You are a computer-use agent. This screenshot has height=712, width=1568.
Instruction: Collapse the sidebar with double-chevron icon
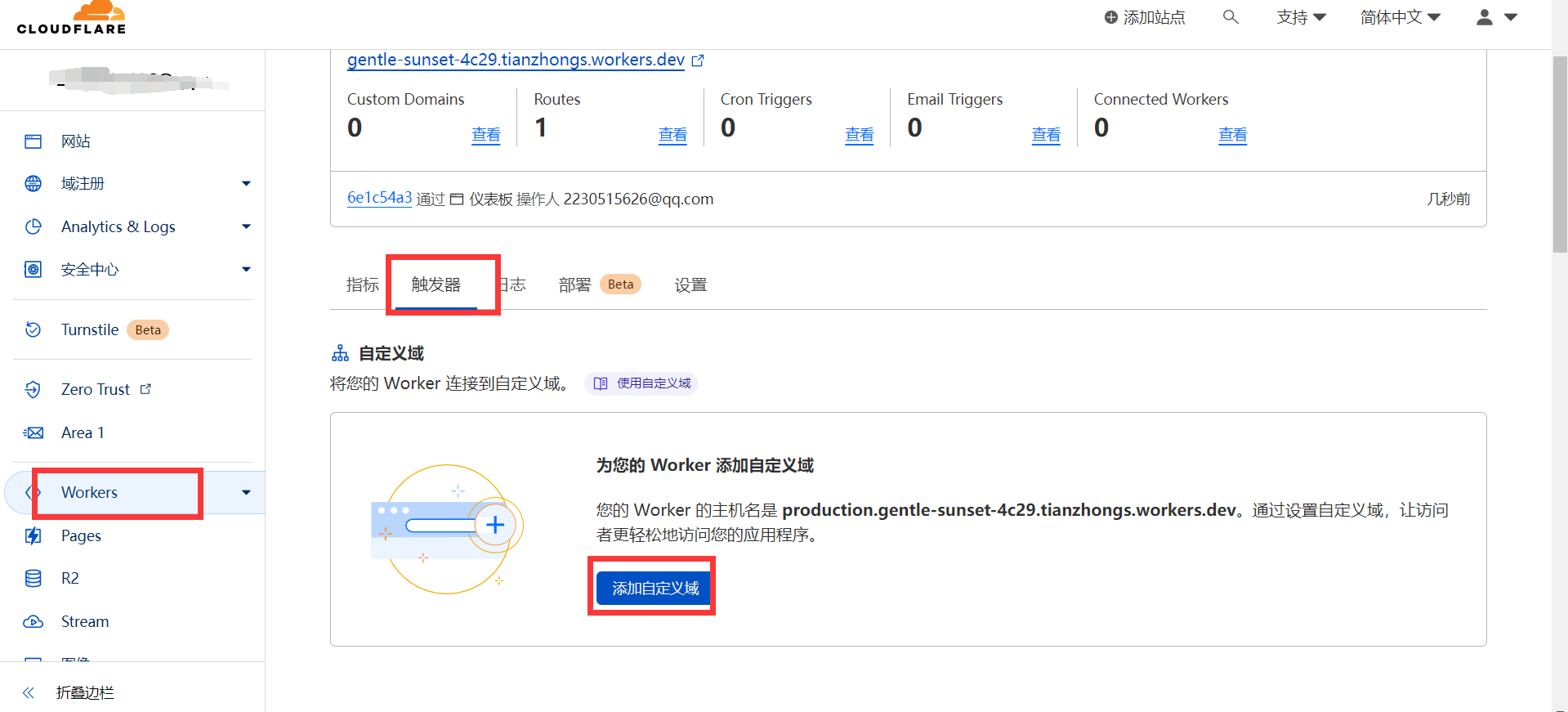click(29, 692)
